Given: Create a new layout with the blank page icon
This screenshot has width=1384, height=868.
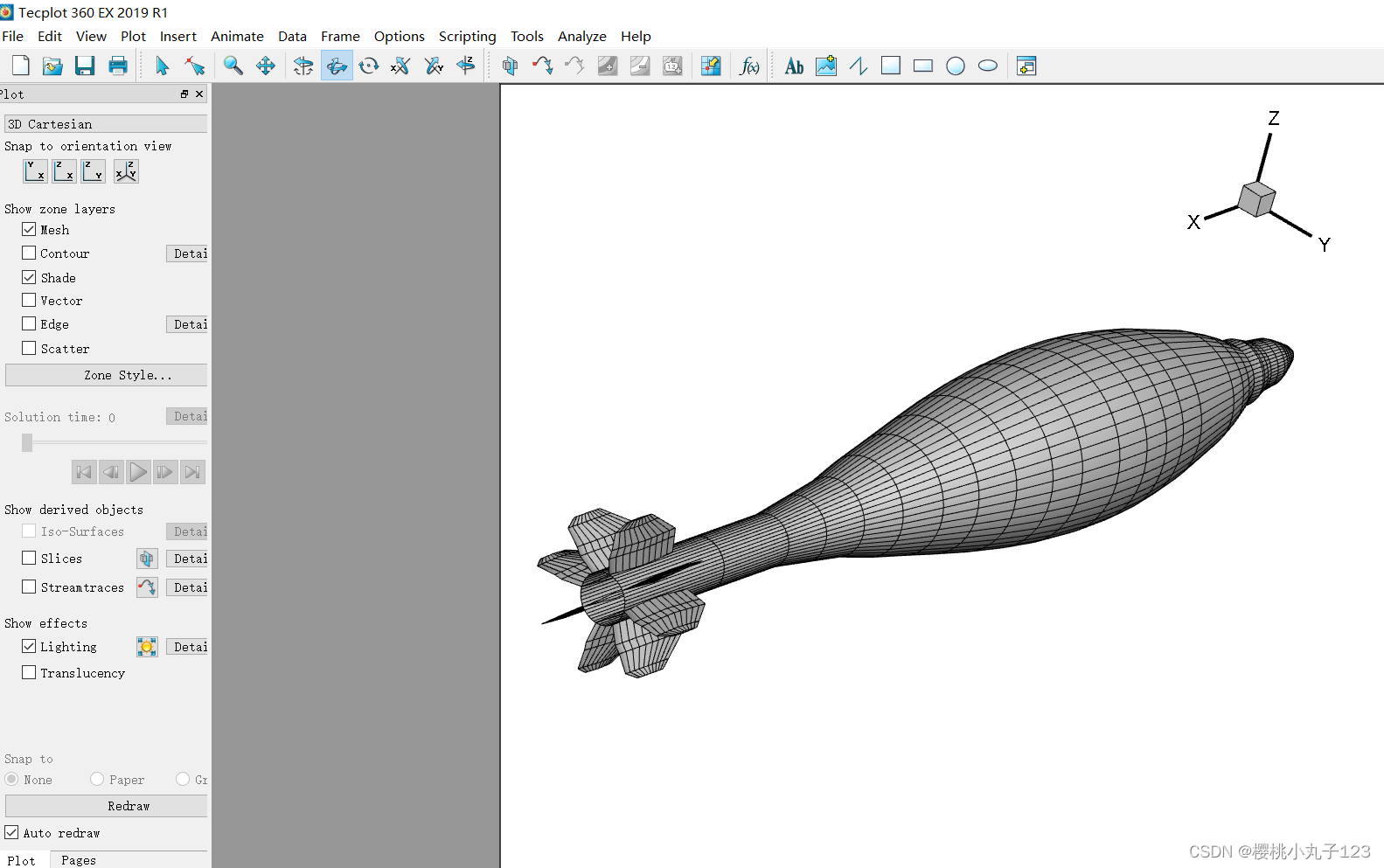Looking at the screenshot, I should [21, 66].
